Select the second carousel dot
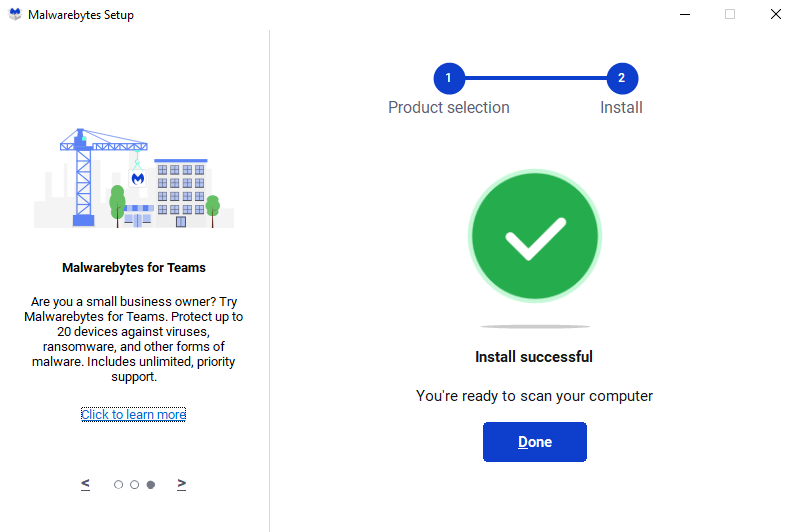Image resolution: width=786 pixels, height=532 pixels. 134,485
